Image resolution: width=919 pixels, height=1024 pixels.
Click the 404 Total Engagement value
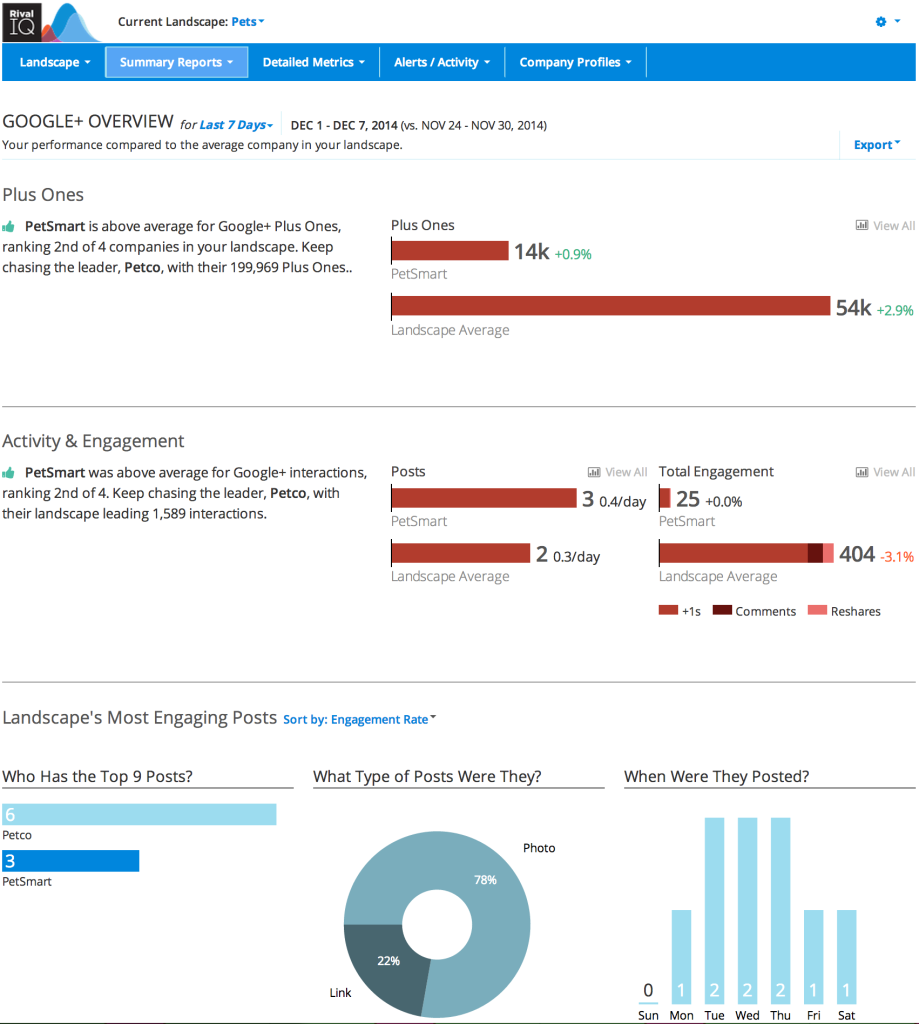pos(857,554)
